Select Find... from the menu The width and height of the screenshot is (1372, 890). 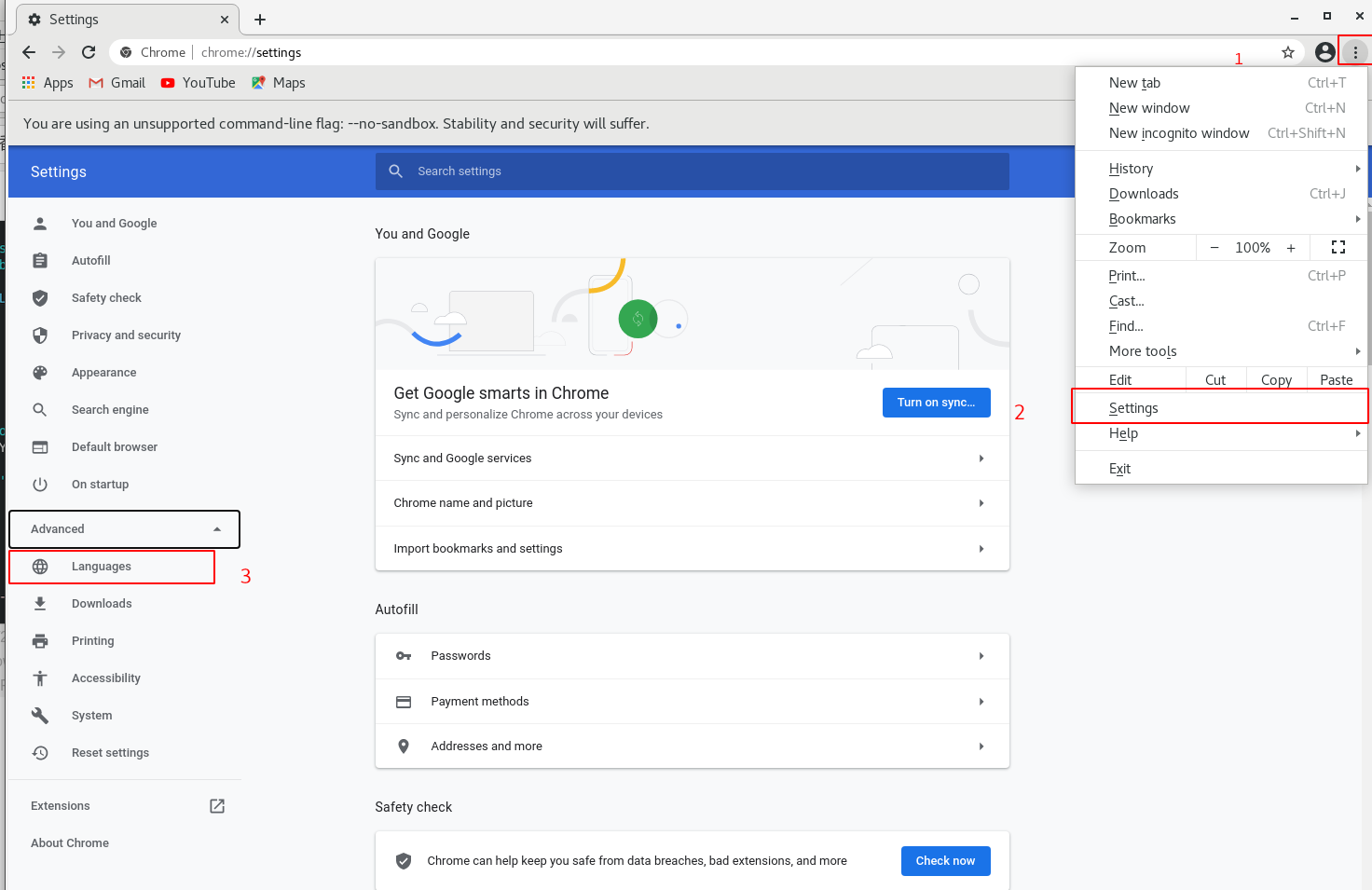tap(1221, 326)
